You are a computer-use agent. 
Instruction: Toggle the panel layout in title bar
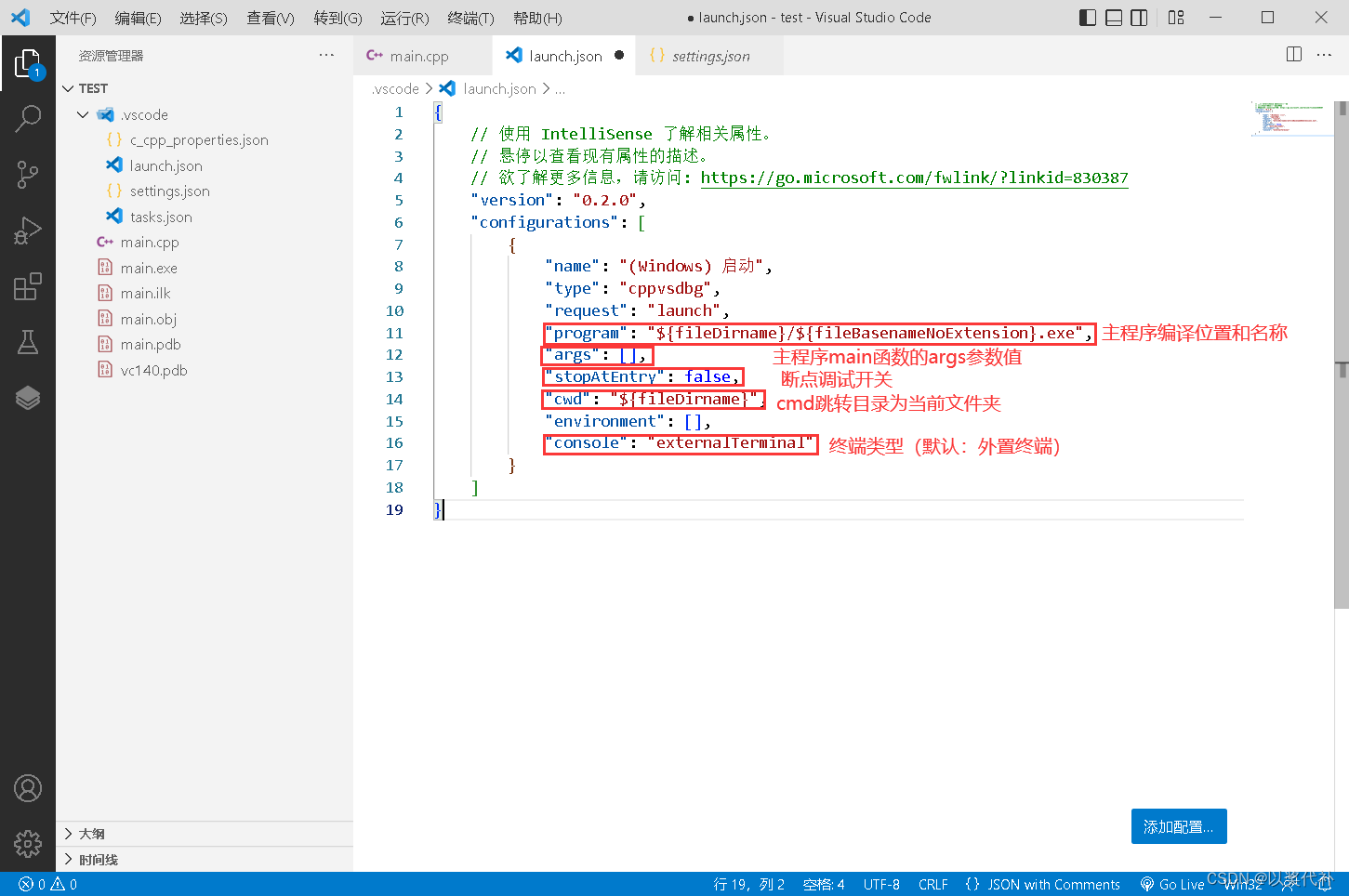[1113, 17]
